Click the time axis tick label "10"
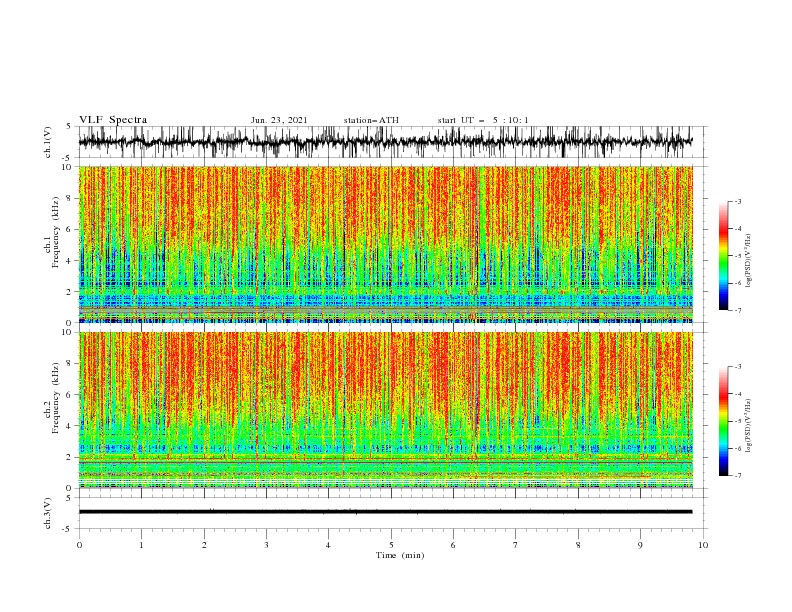The image size is (792, 612). click(703, 545)
